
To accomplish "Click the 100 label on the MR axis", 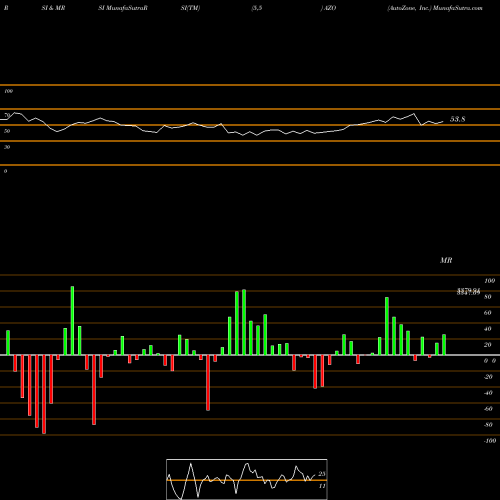I will (489, 281).
